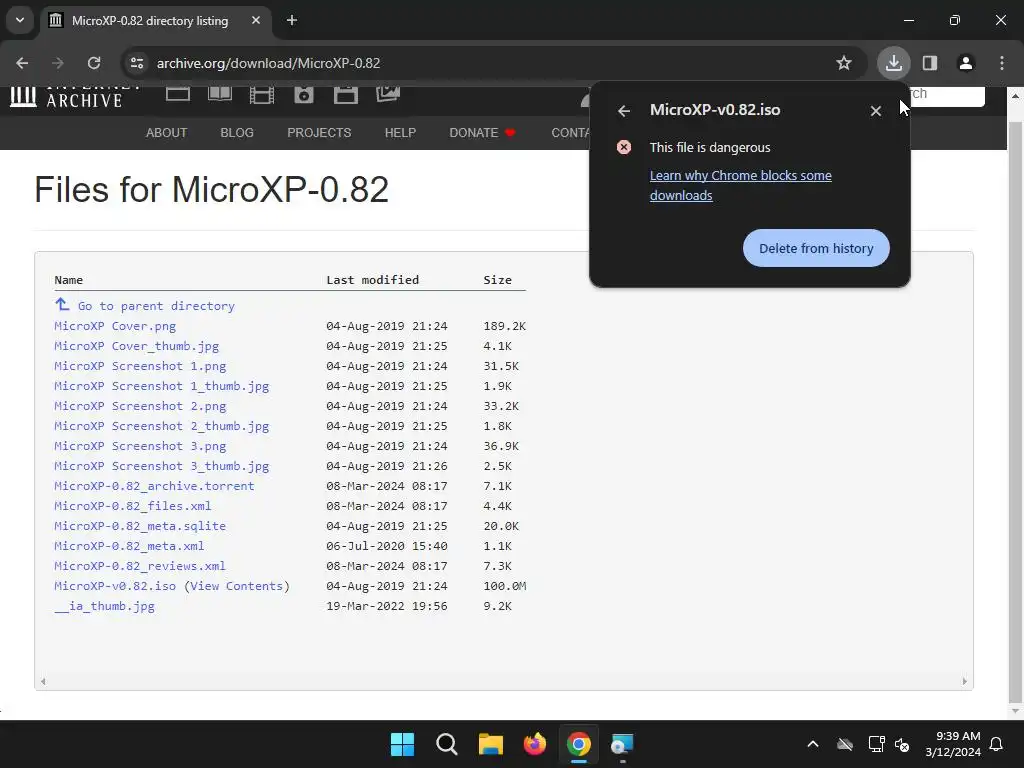Open MicroXP Screenshot 2.png link
Viewport: 1024px width, 768px height.
[x=140, y=406]
